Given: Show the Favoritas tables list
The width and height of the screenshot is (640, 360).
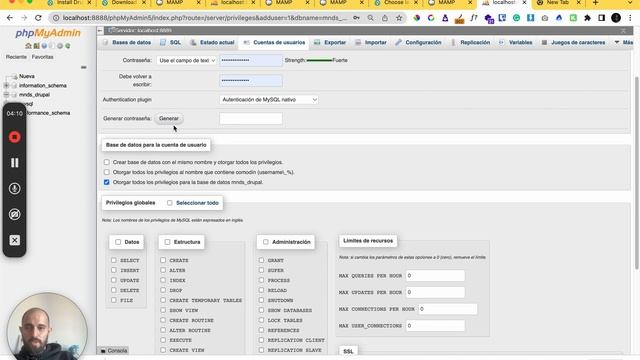Looking at the screenshot, I should tap(42, 57).
